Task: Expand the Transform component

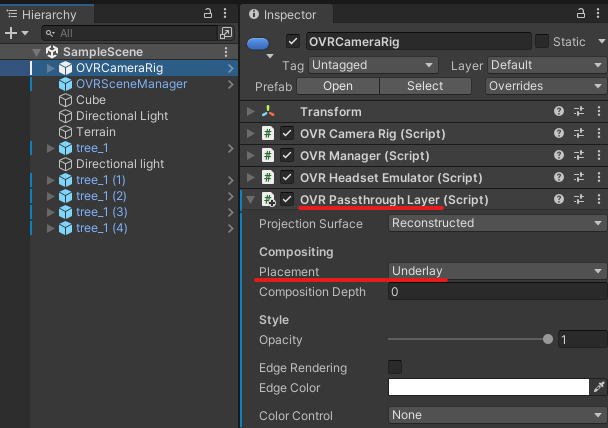Action: click(x=251, y=112)
